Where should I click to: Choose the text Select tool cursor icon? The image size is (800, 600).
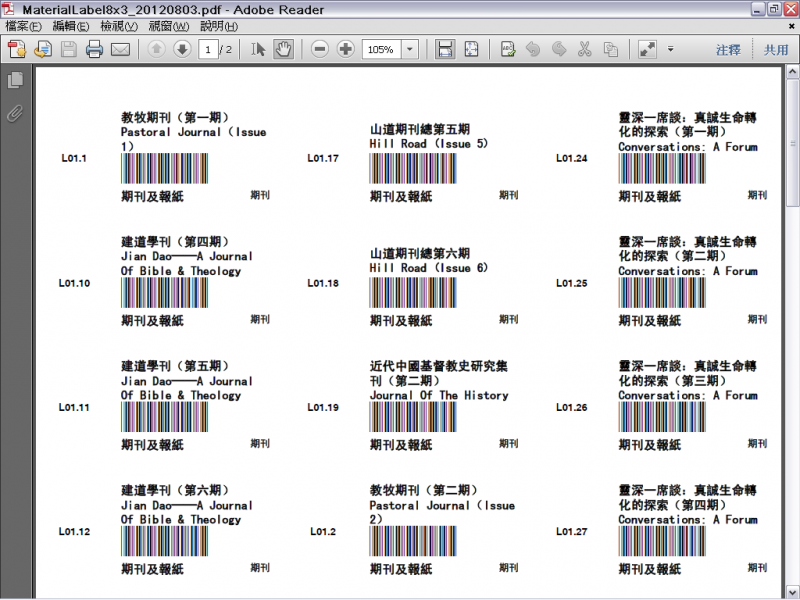click(258, 49)
